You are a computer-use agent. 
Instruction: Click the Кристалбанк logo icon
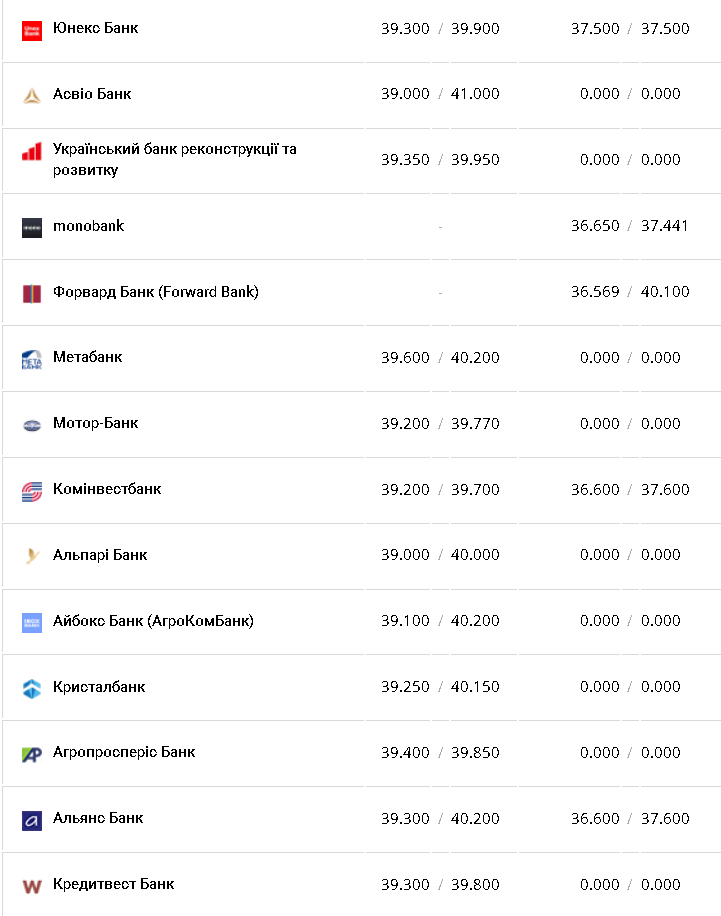click(x=32, y=688)
